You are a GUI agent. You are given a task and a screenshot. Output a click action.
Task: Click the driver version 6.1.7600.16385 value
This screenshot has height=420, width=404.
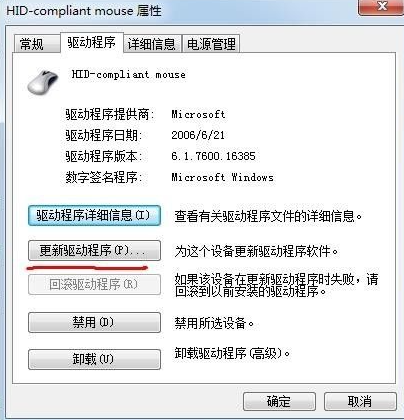pos(213,156)
